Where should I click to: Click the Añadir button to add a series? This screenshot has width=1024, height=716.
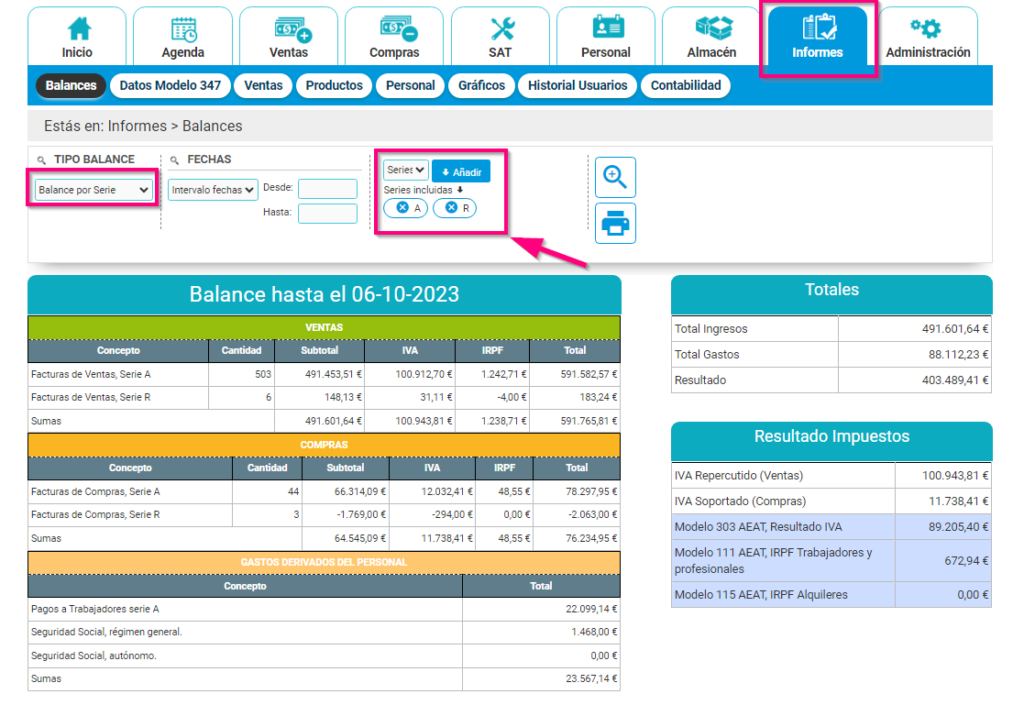coord(460,170)
